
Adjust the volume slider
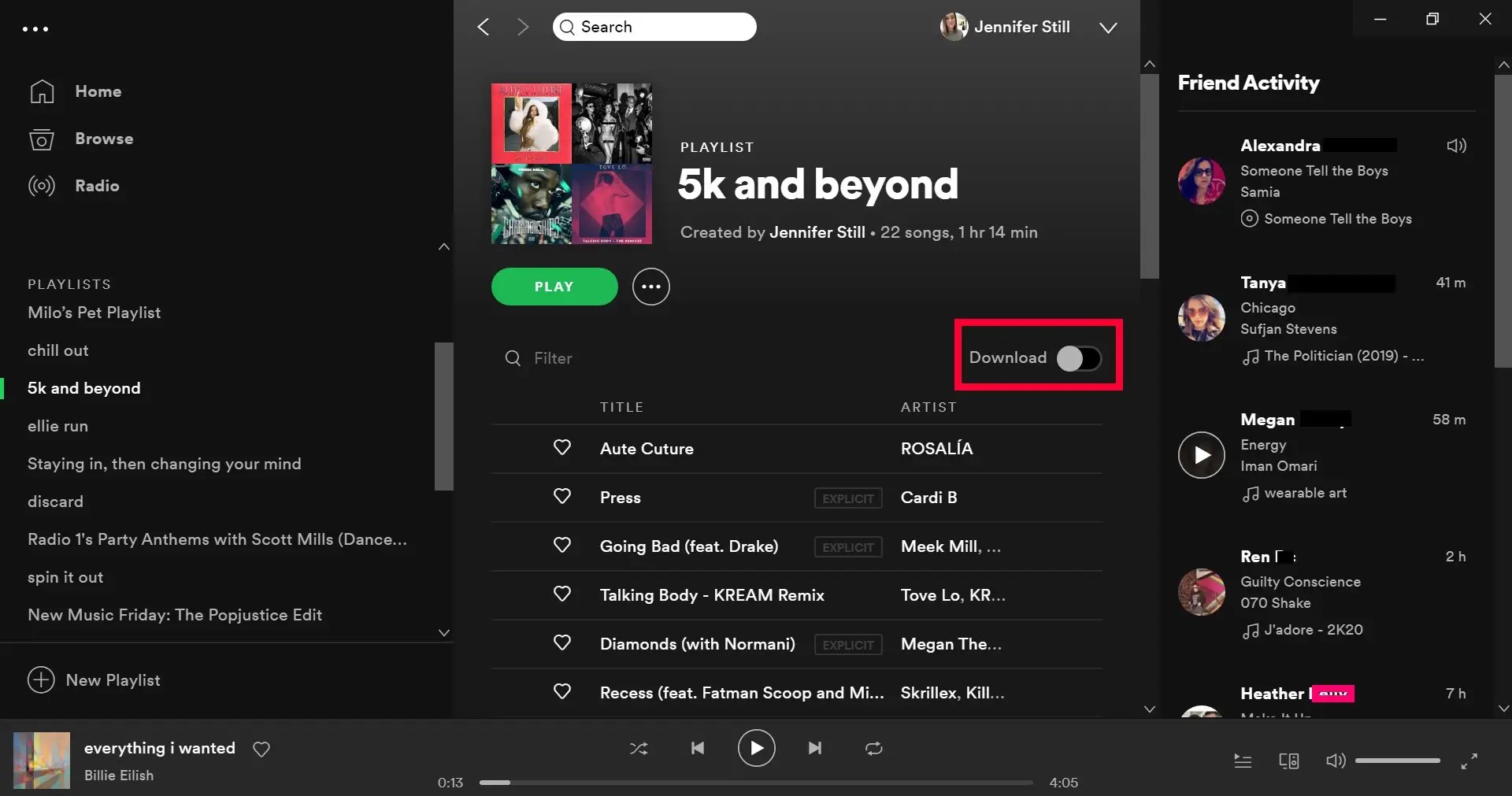pyautogui.click(x=1398, y=761)
